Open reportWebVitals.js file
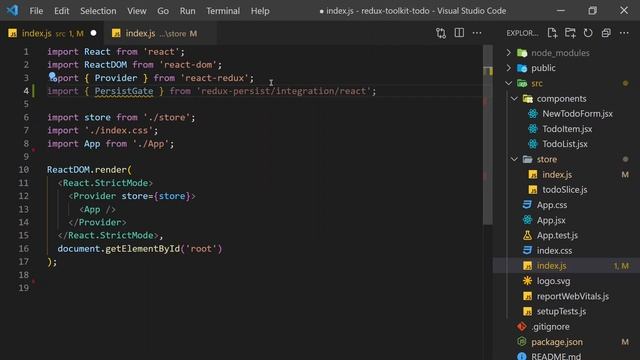The height and width of the screenshot is (360, 640). pyautogui.click(x=572, y=296)
